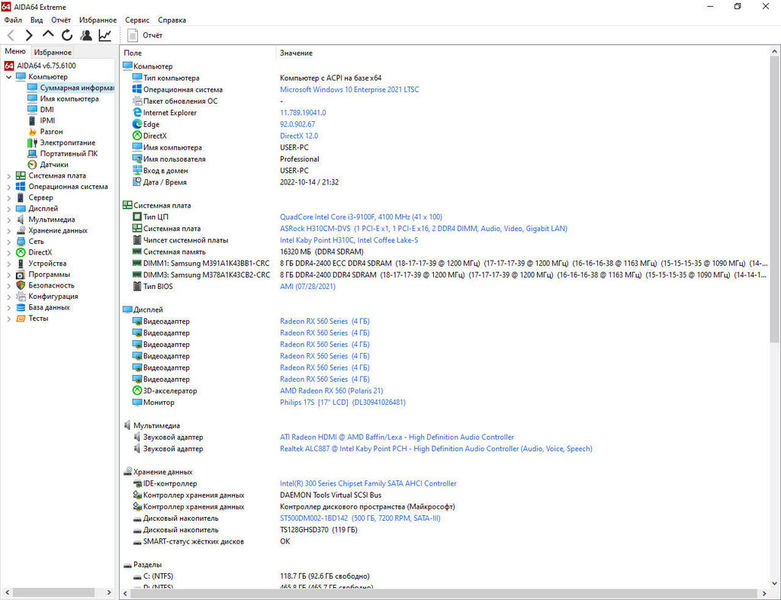Screen dimensions: 781x600
Task: Expand the Хранение данных tree node
Action: click(8, 231)
